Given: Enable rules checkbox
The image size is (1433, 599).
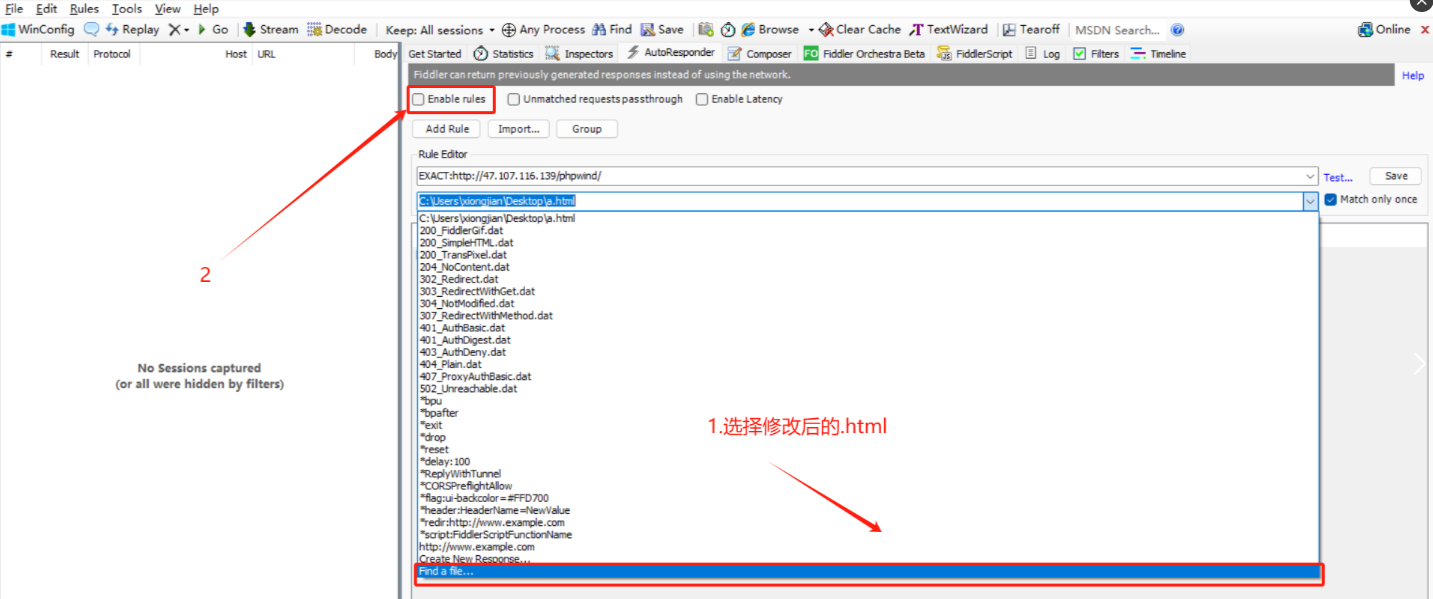Looking at the screenshot, I should tap(419, 99).
